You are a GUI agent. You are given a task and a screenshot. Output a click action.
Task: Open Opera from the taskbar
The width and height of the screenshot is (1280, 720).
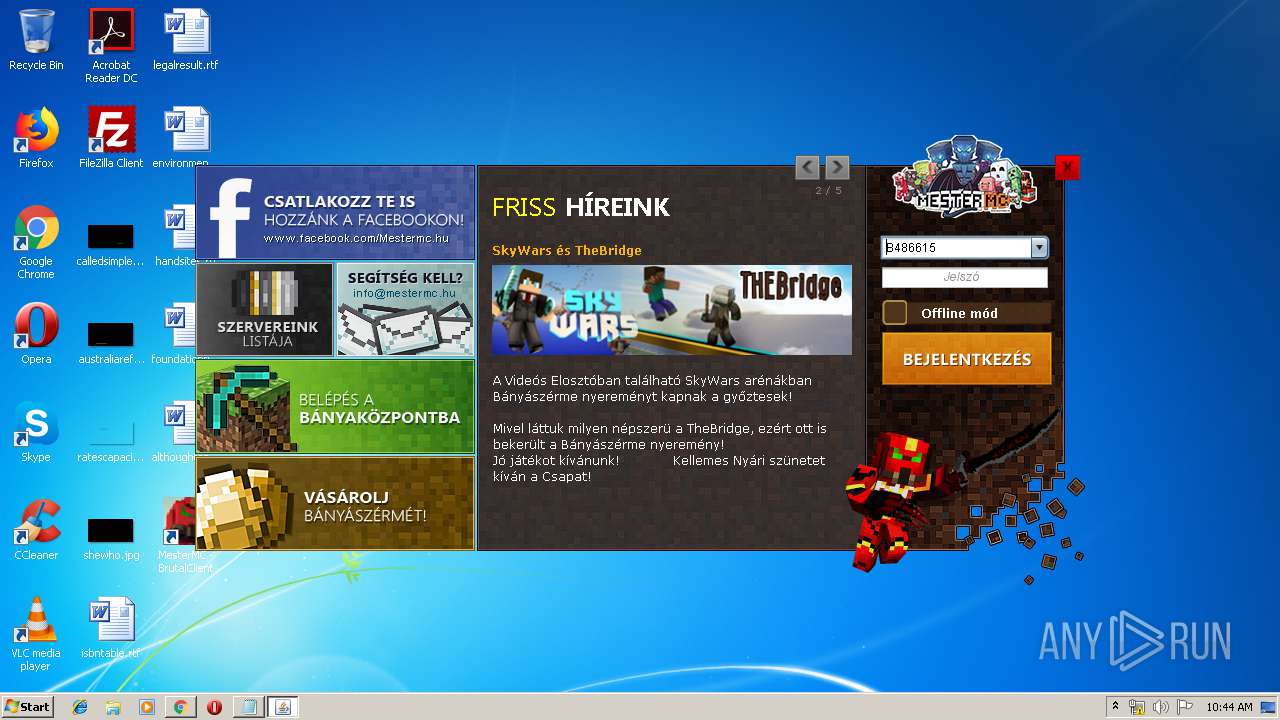click(214, 707)
